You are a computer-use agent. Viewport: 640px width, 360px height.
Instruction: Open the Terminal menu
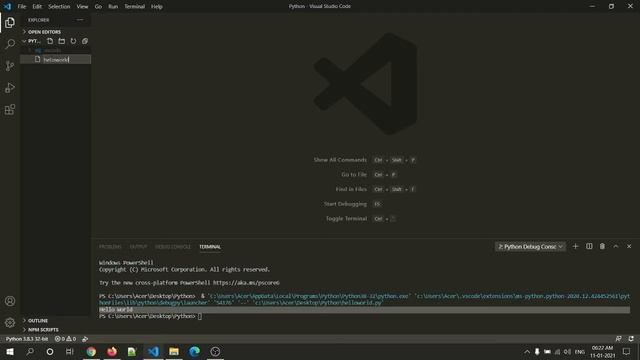click(x=135, y=7)
